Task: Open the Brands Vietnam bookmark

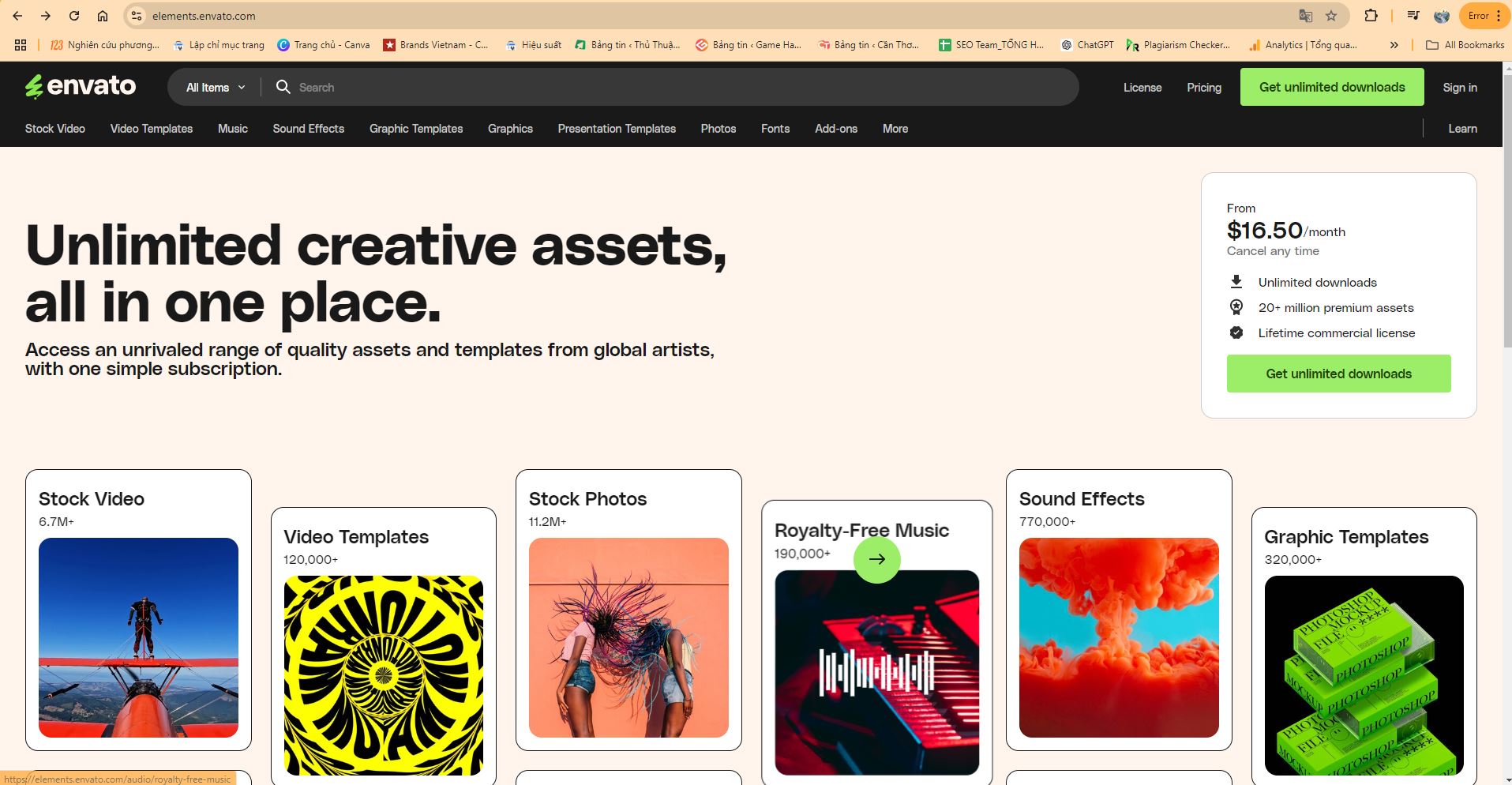Action: [x=436, y=45]
